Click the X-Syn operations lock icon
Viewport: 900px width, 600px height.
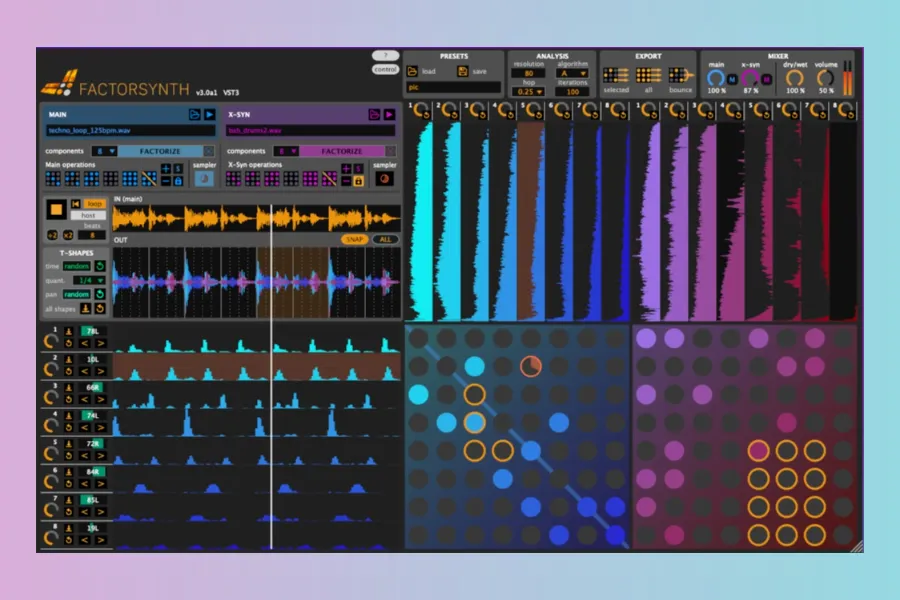click(358, 181)
